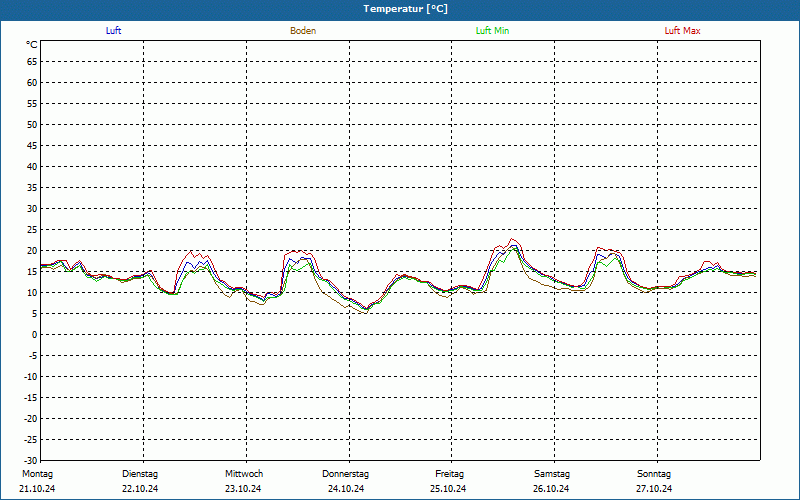Click the Montag day label

click(37, 474)
